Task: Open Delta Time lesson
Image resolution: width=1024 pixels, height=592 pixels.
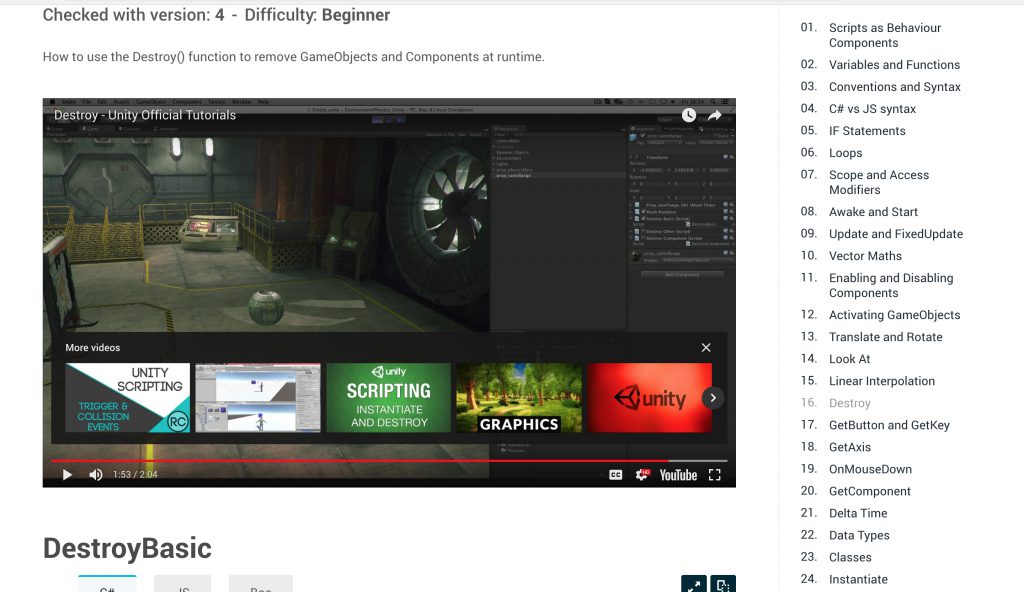Action: pyautogui.click(x=858, y=514)
